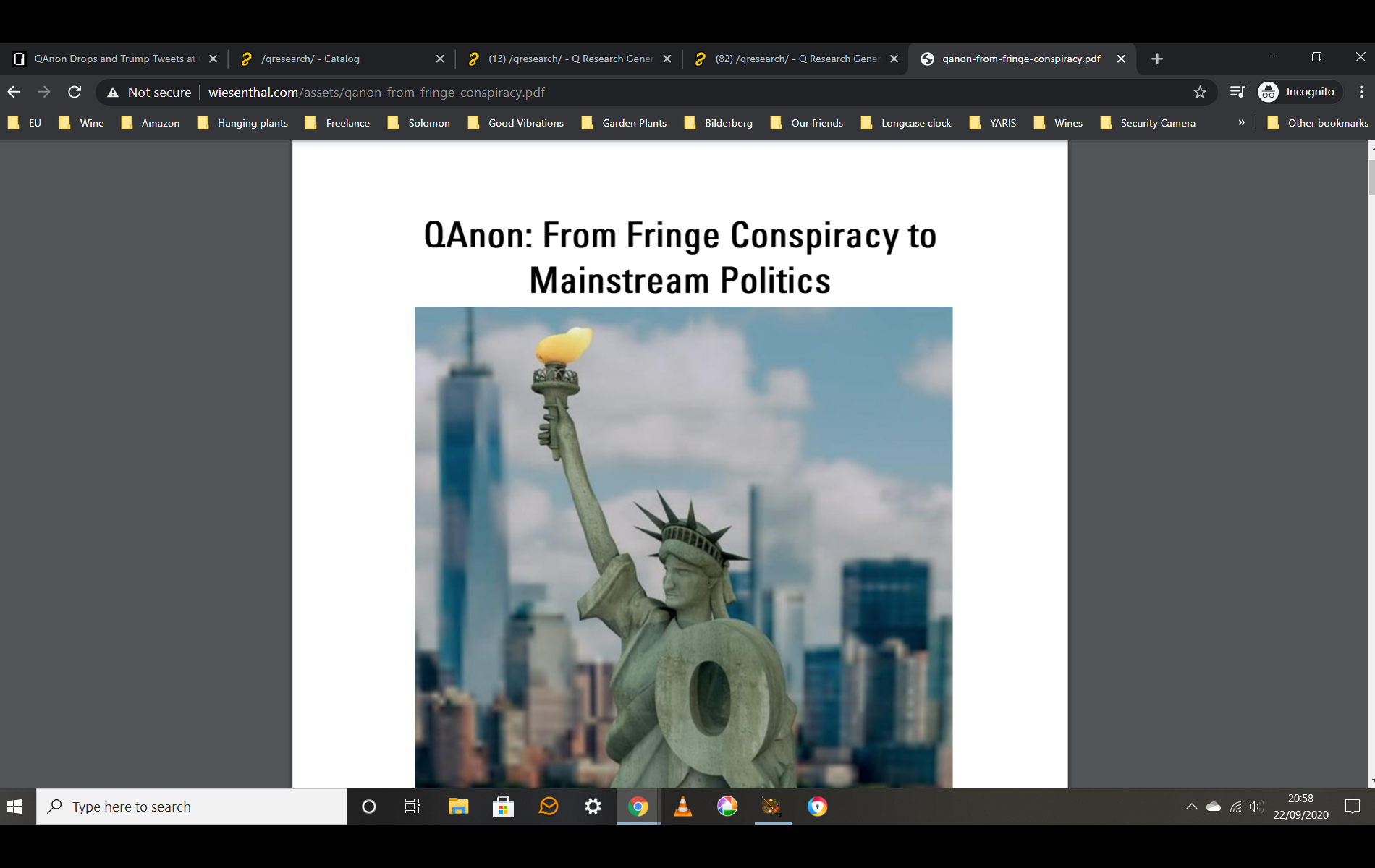This screenshot has height=868, width=1375.
Task: Open a new tab with plus
Action: (x=1157, y=59)
